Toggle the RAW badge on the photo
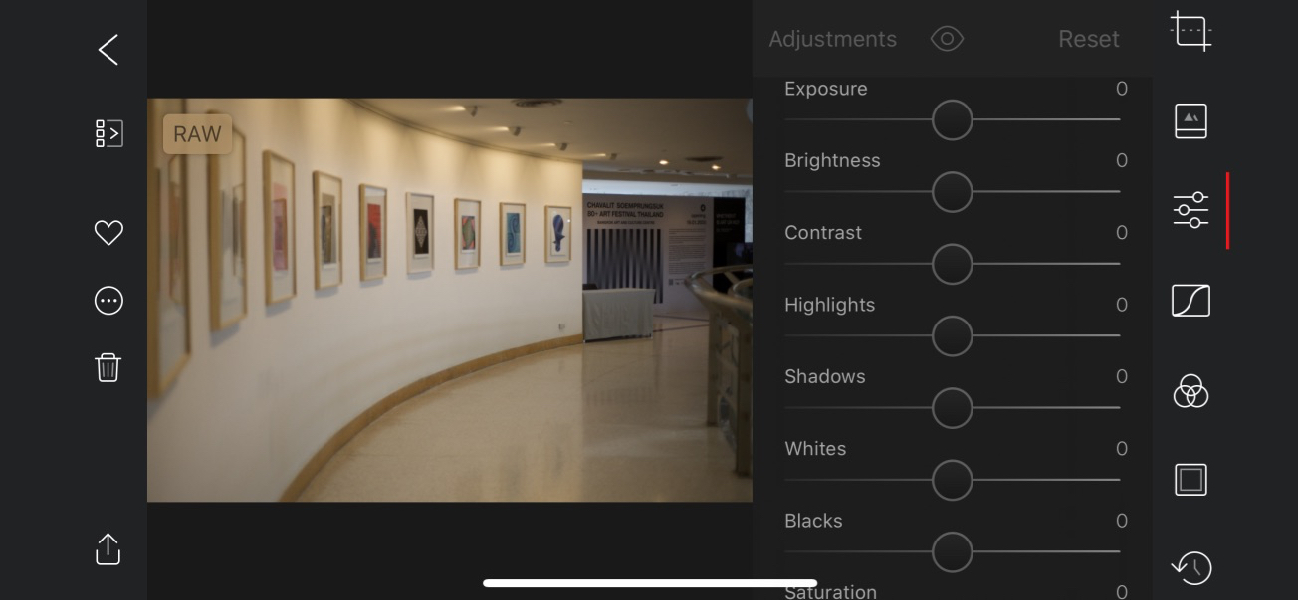Screen dimensions: 1298x600 click(x=197, y=134)
